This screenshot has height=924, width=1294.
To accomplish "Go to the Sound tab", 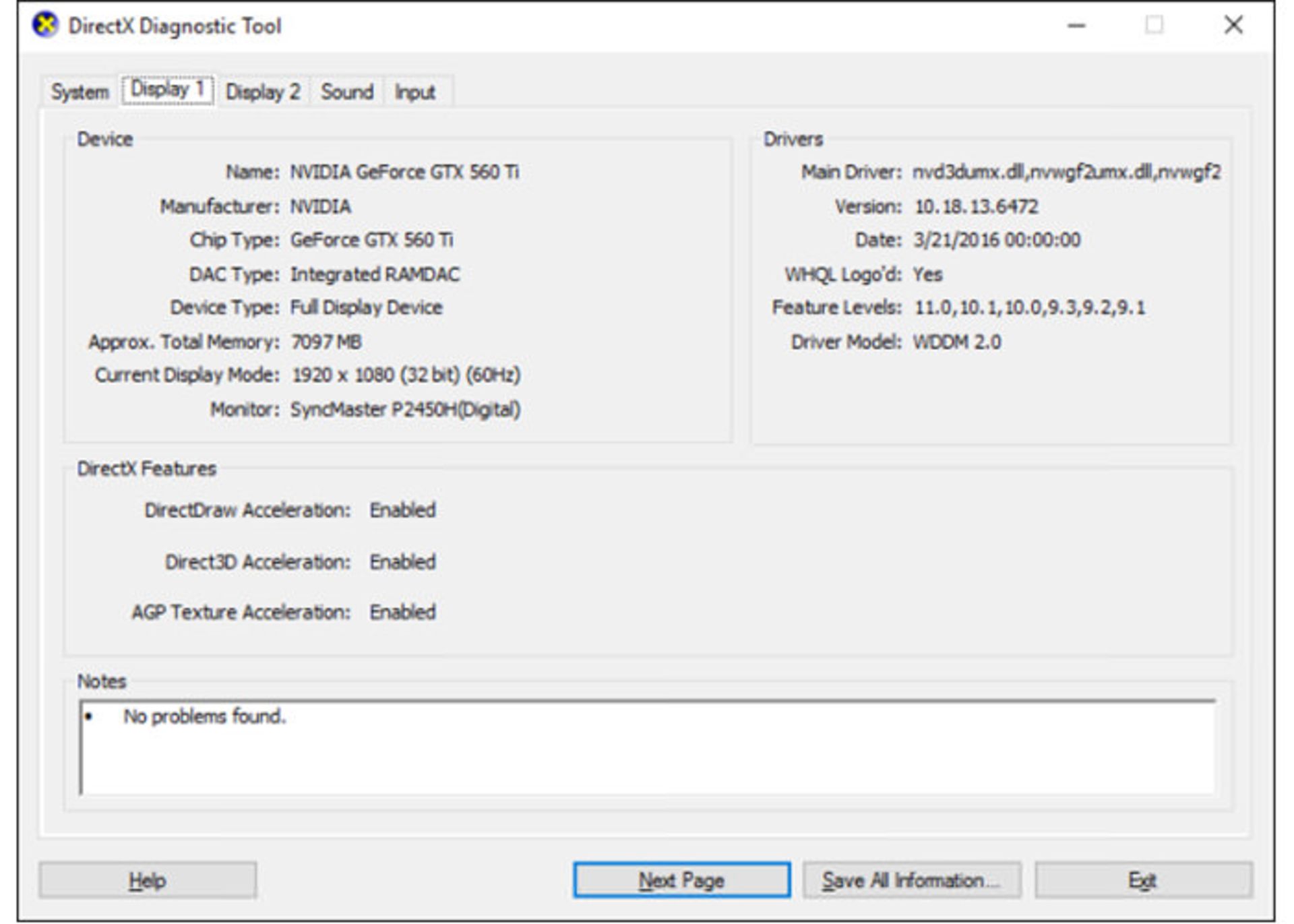I will (x=347, y=92).
